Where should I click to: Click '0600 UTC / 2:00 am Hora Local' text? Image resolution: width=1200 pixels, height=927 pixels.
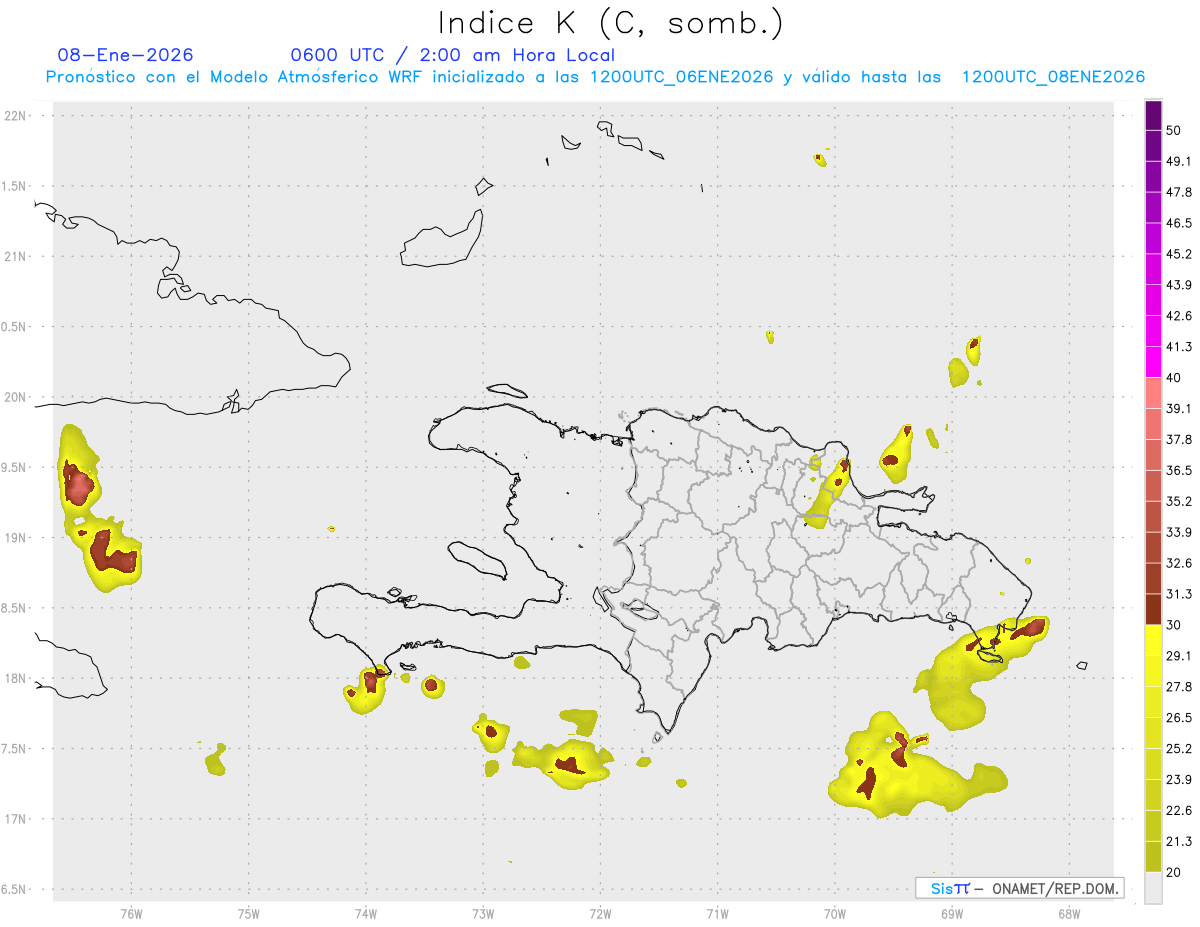452,55
